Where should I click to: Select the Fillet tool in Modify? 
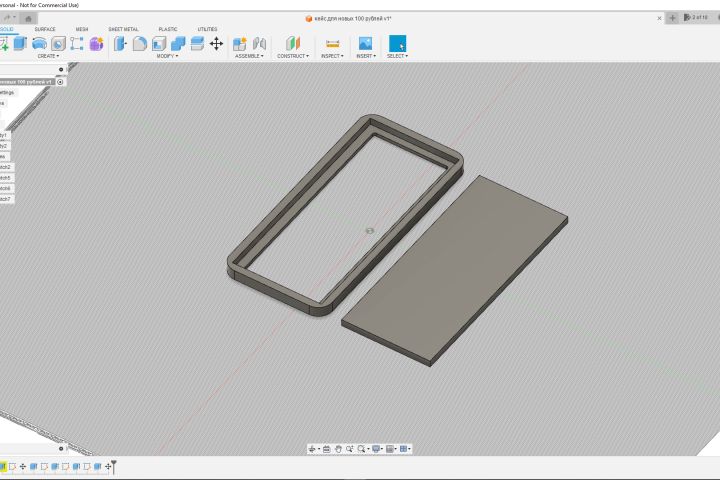tap(140, 43)
